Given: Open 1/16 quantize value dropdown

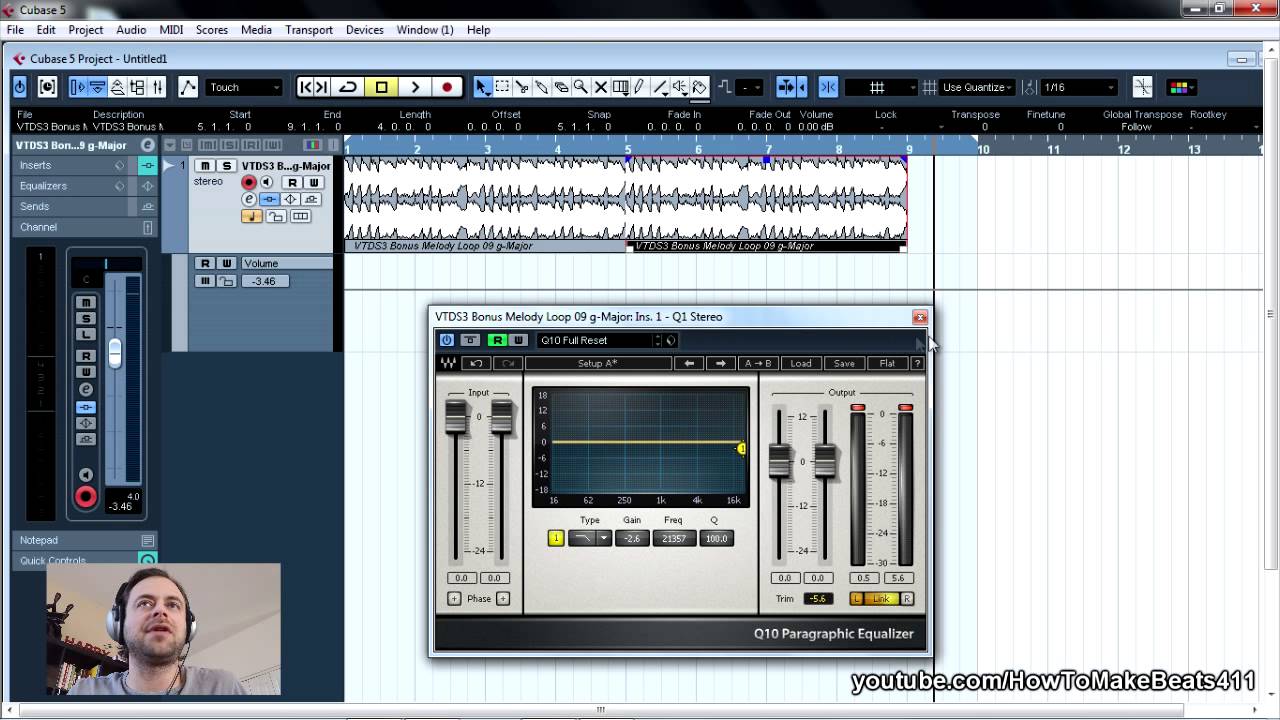Looking at the screenshot, I should [x=1079, y=87].
